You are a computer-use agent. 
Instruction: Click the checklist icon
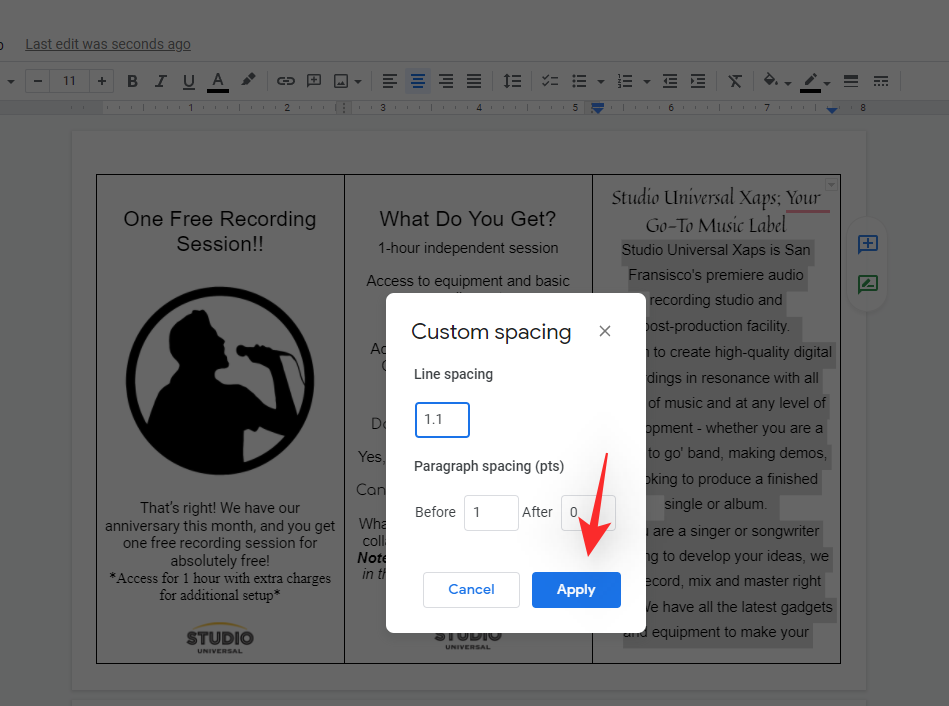click(549, 81)
